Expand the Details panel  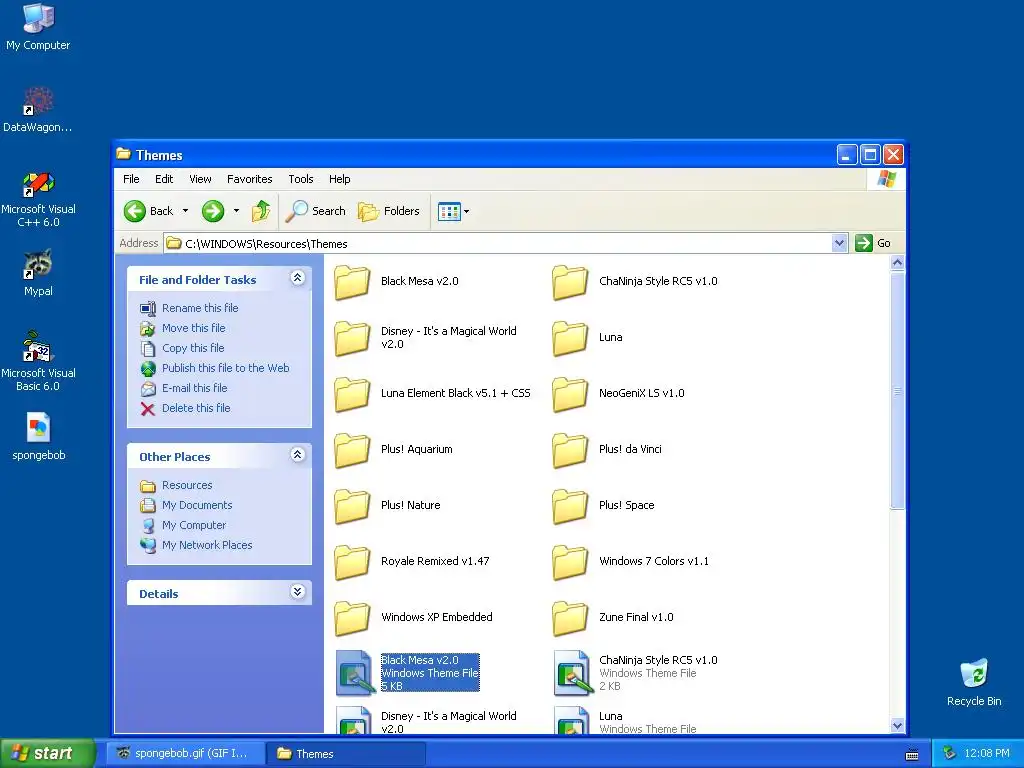pyautogui.click(x=297, y=592)
